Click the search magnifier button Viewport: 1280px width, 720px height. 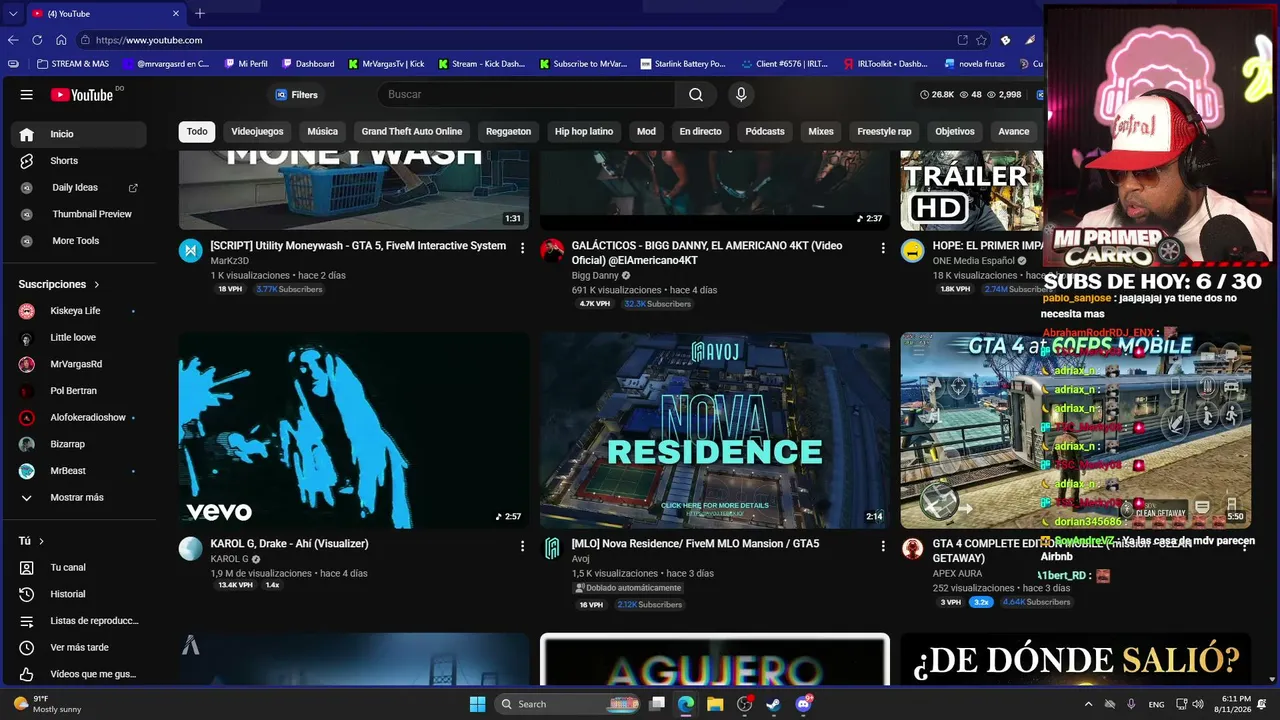[696, 95]
